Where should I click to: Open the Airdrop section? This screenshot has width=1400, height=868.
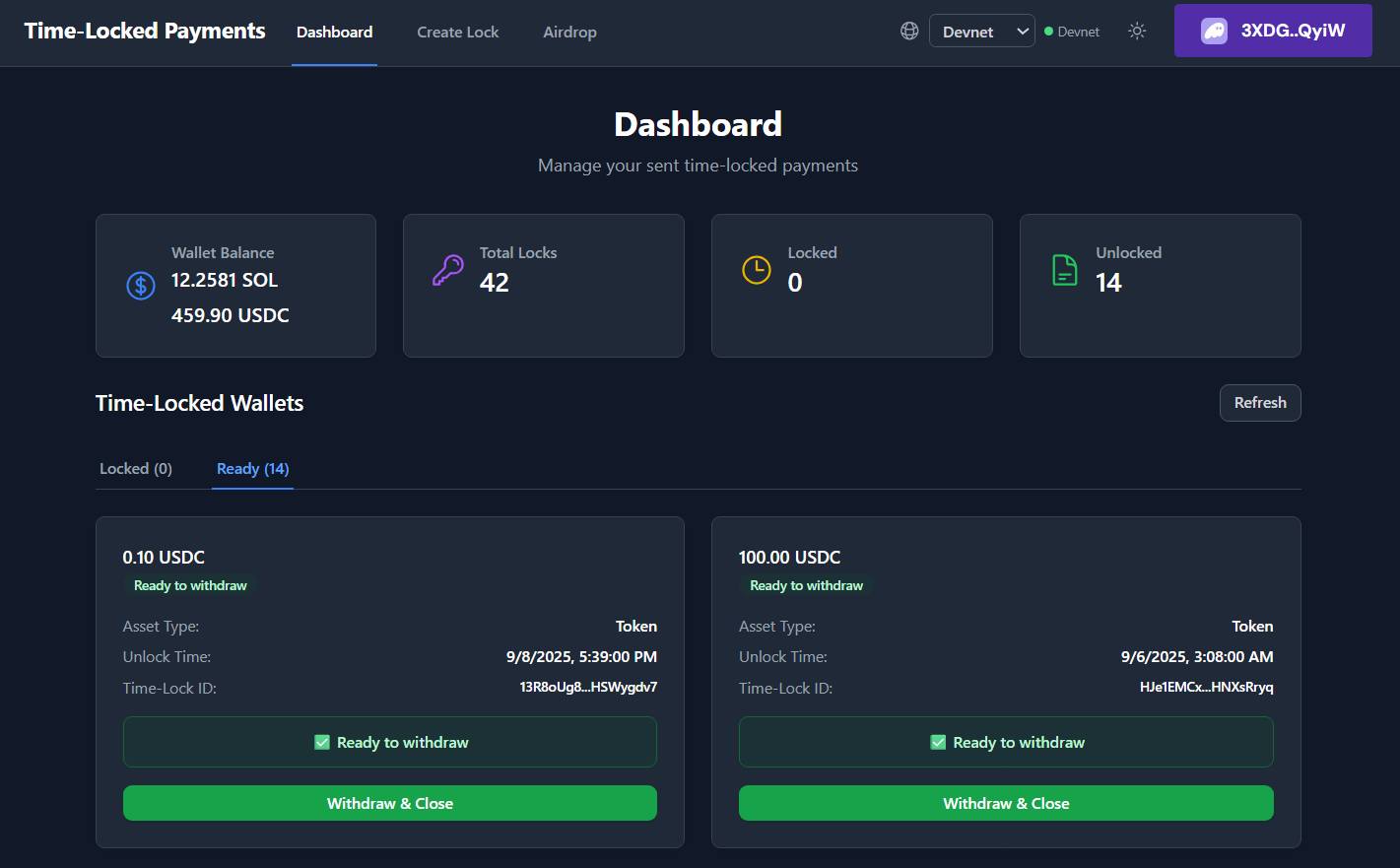tap(569, 32)
